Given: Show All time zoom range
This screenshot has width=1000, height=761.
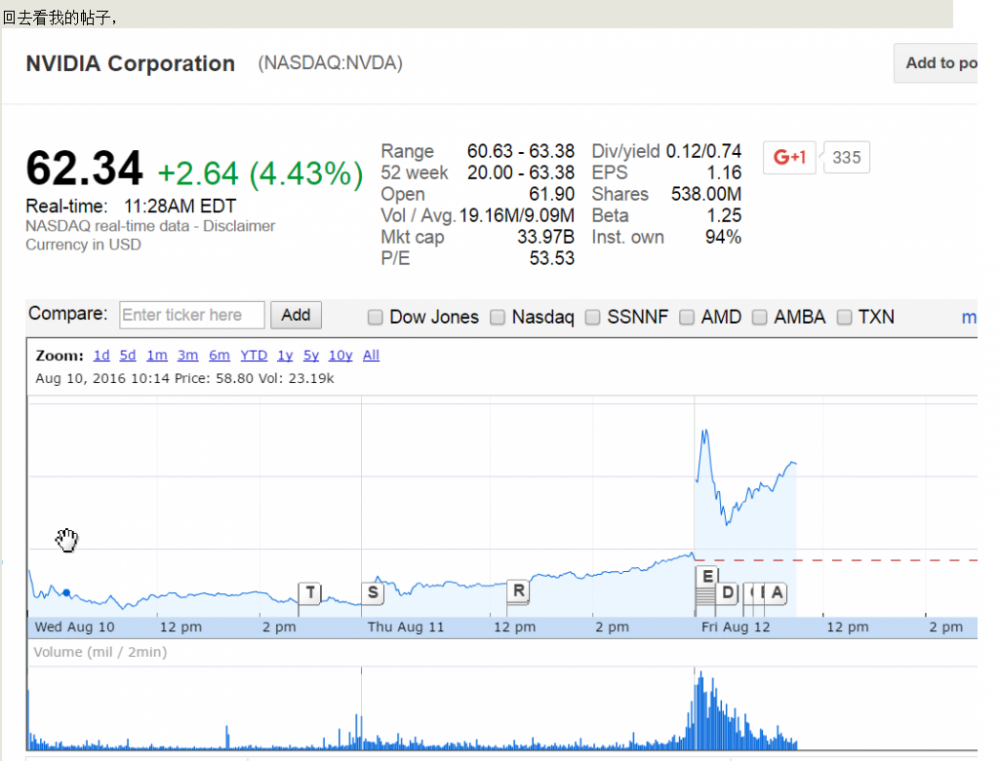Looking at the screenshot, I should coord(371,356).
